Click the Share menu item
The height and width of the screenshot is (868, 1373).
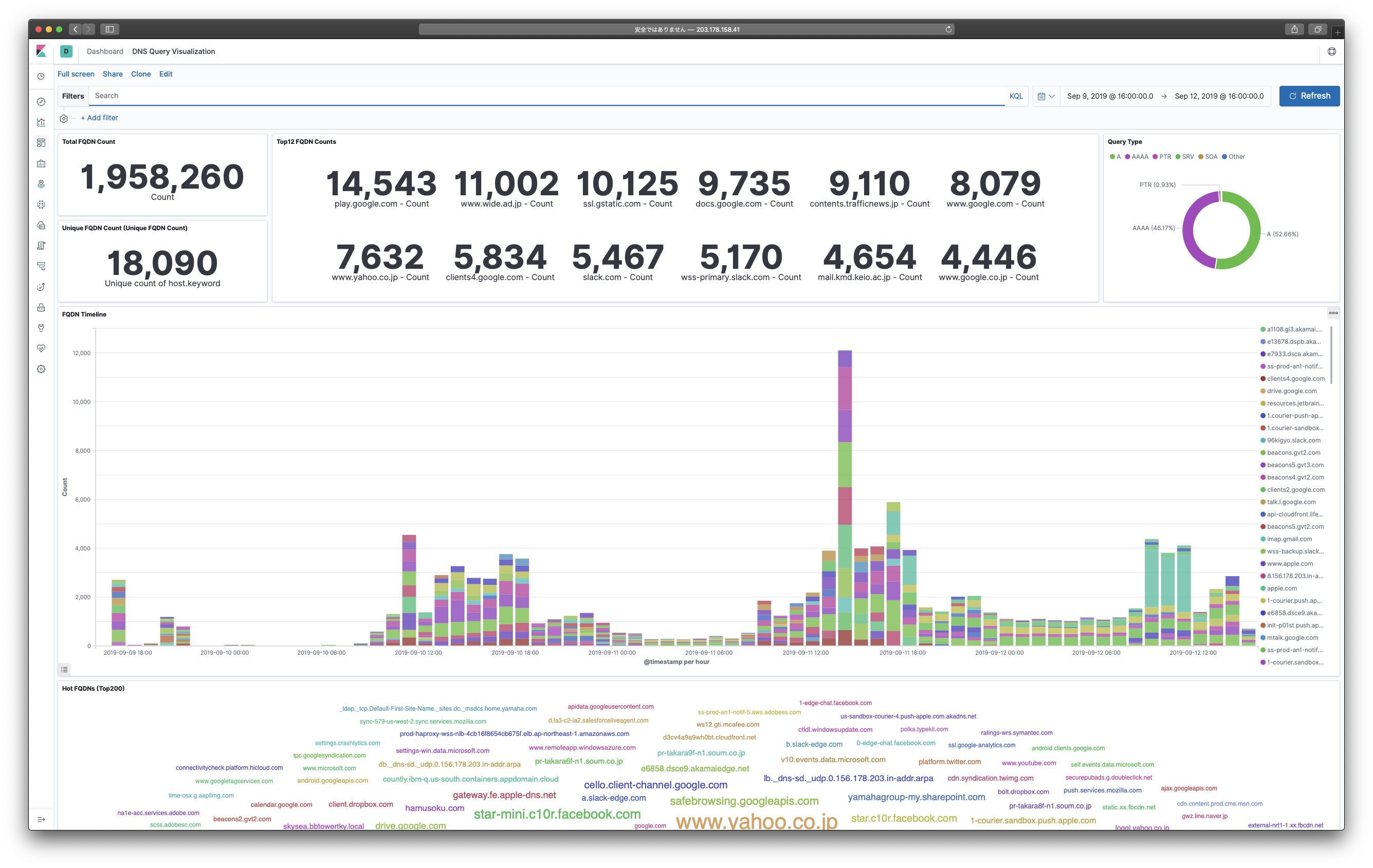click(113, 74)
